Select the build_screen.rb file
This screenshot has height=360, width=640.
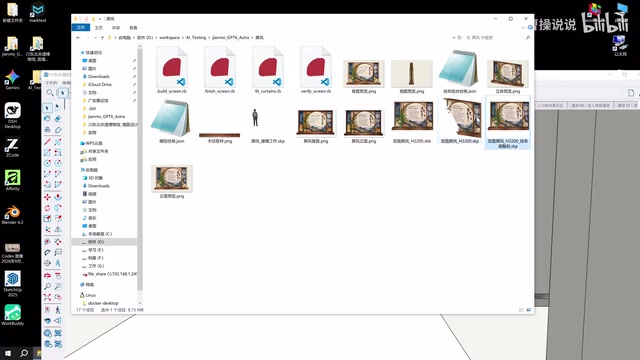point(172,70)
